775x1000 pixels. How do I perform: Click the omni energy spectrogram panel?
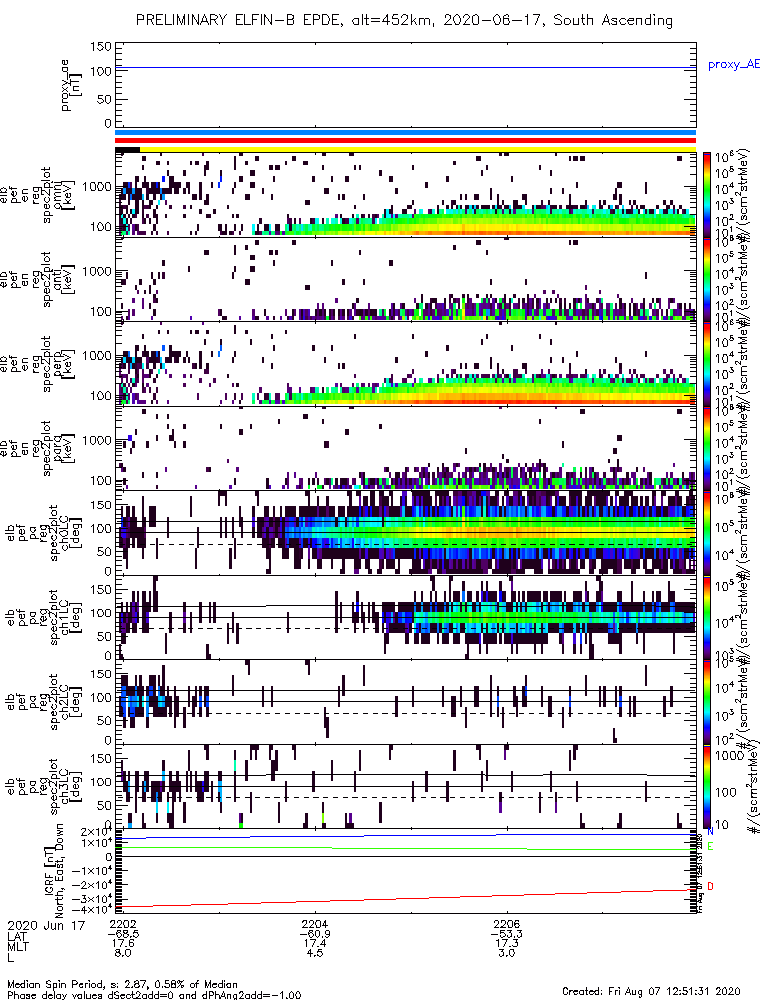[x=406, y=195]
